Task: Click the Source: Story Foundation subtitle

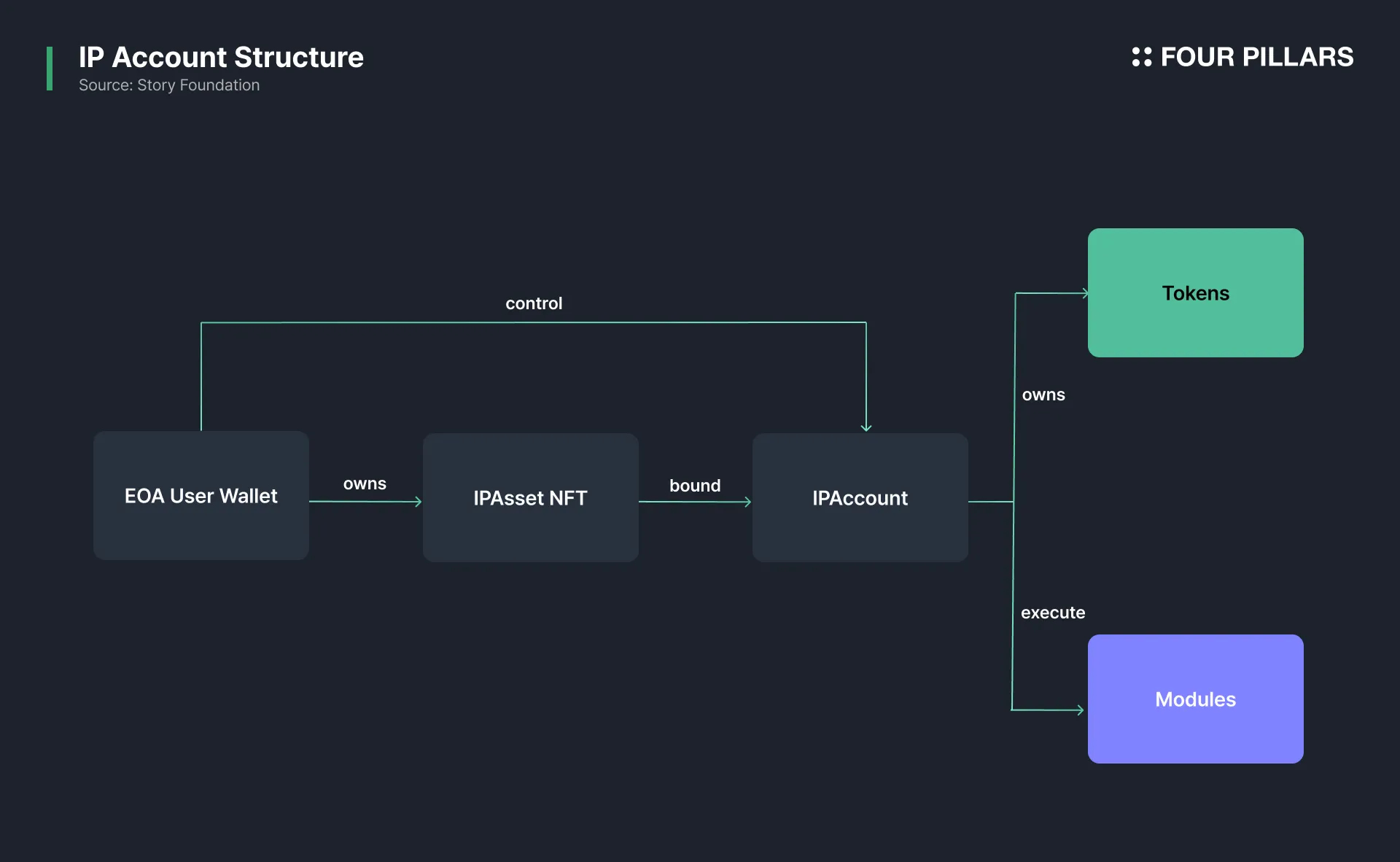Action: (x=169, y=85)
